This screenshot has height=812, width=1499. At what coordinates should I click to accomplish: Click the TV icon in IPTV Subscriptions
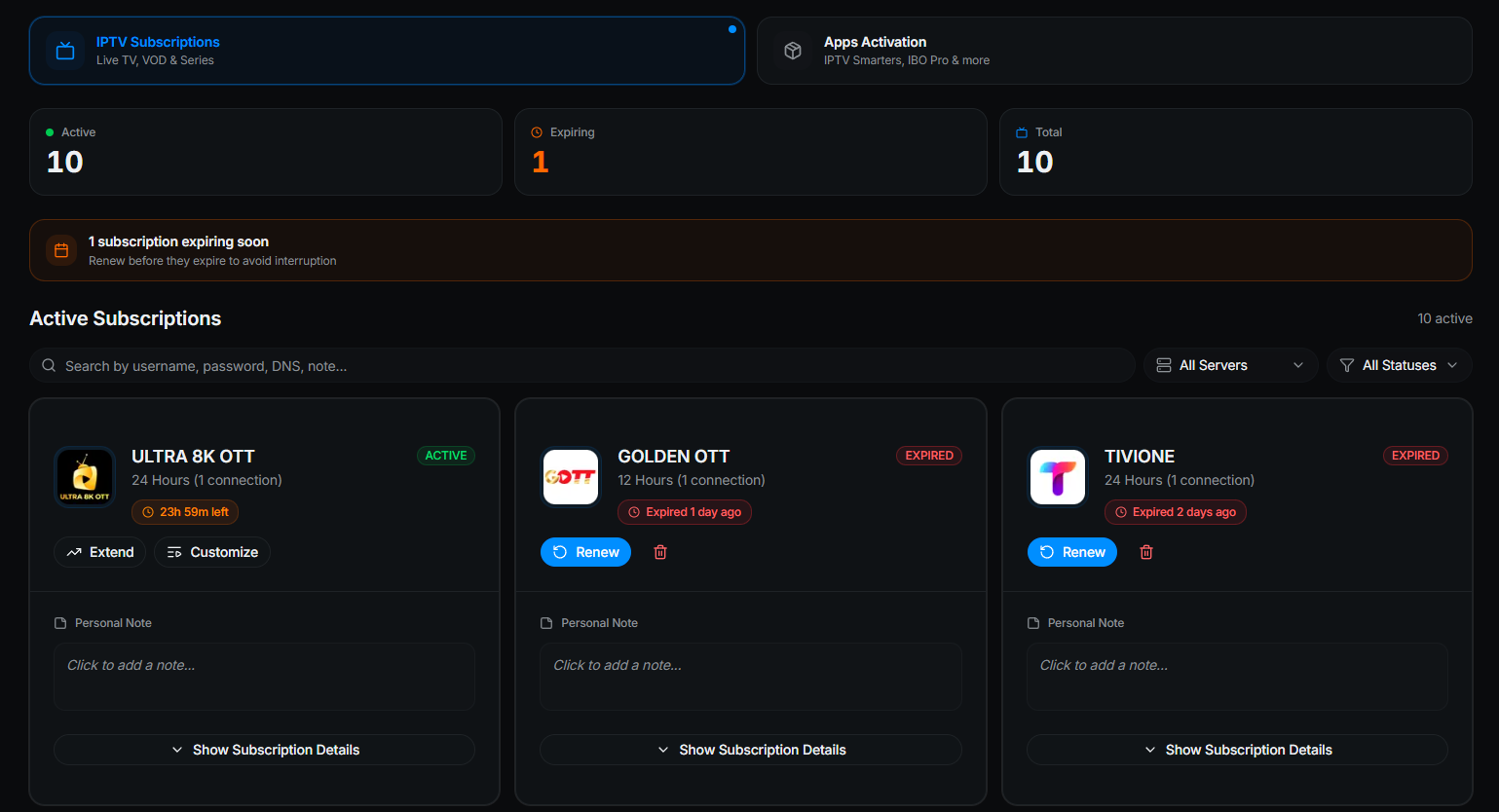tap(65, 51)
